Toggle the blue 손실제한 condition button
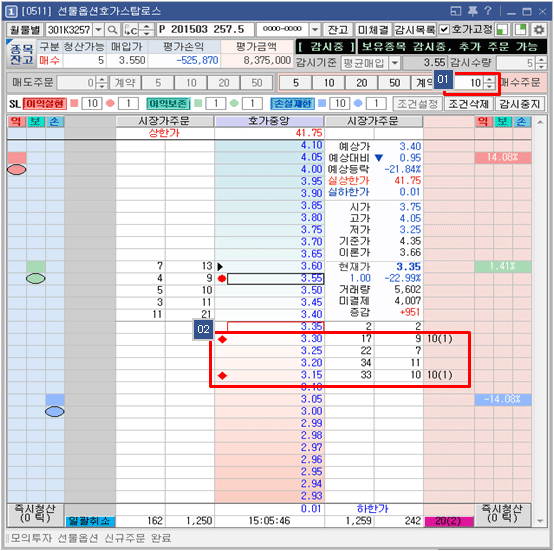This screenshot has height=551, width=554. click(293, 103)
